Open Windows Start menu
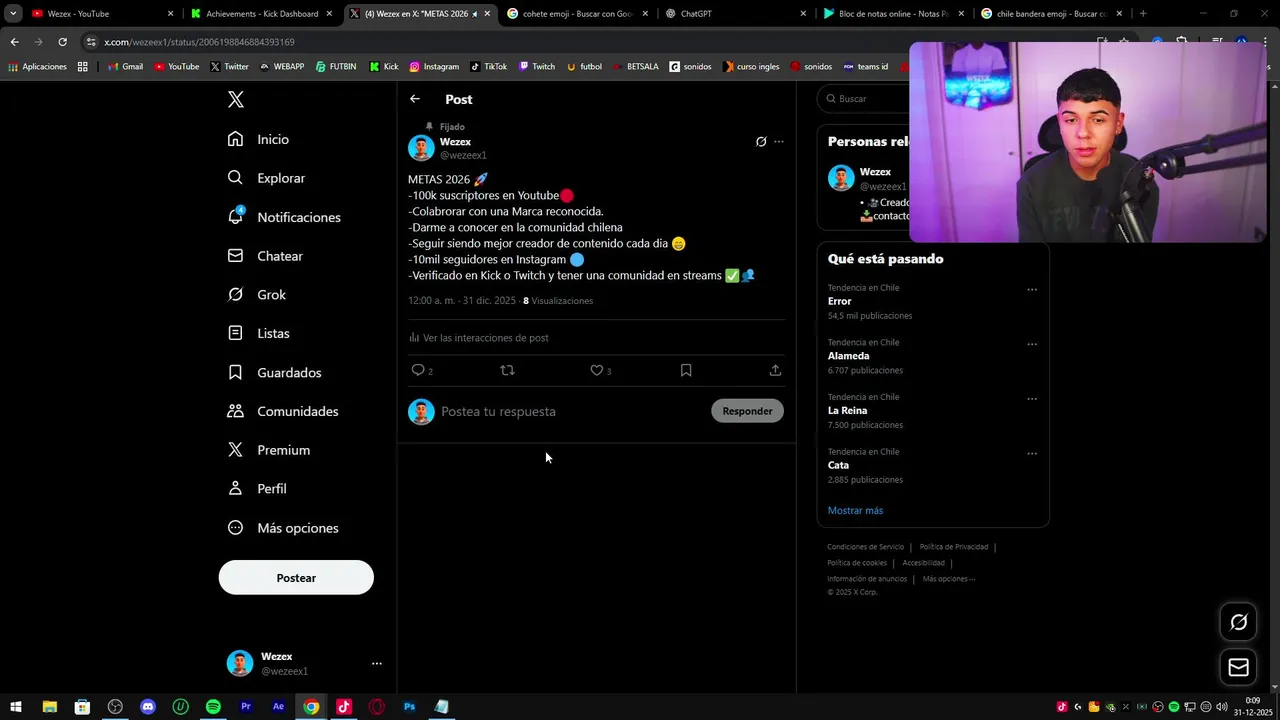The height and width of the screenshot is (720, 1280). click(16, 707)
